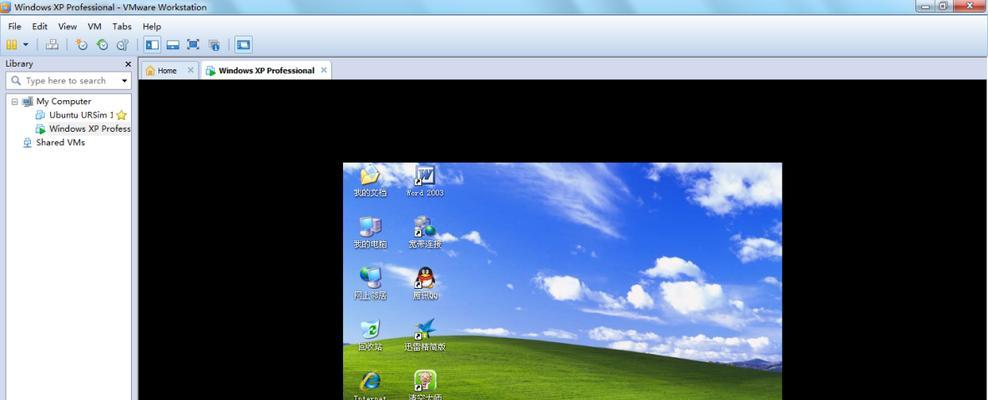Open the Help menu
The width and height of the screenshot is (988, 400).
(152, 26)
